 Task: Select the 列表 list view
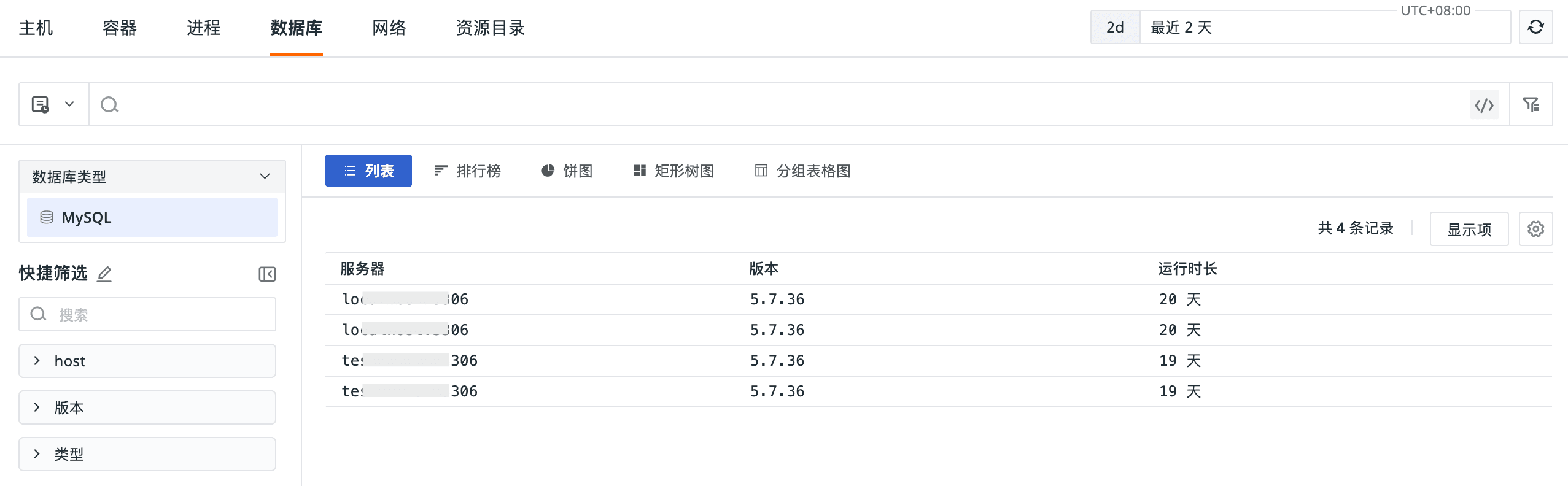pos(368,171)
